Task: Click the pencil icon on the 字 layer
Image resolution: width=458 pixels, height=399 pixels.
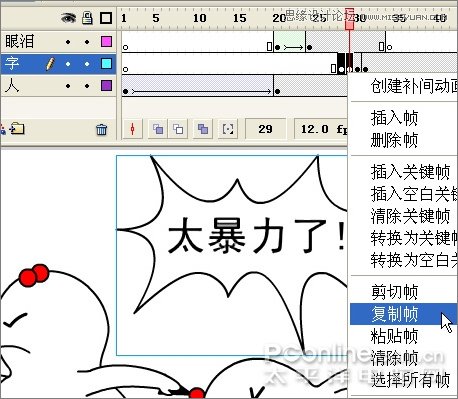Action: coord(50,64)
